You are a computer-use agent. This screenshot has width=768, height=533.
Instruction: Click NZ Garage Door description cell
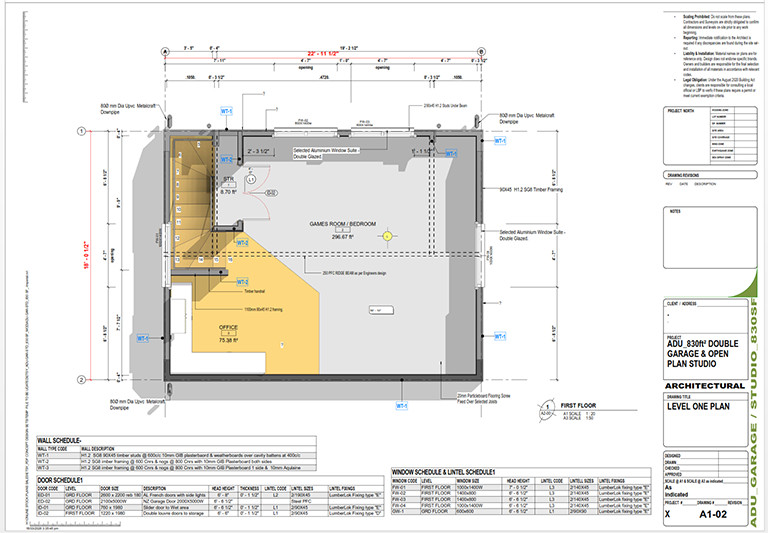[x=176, y=501]
